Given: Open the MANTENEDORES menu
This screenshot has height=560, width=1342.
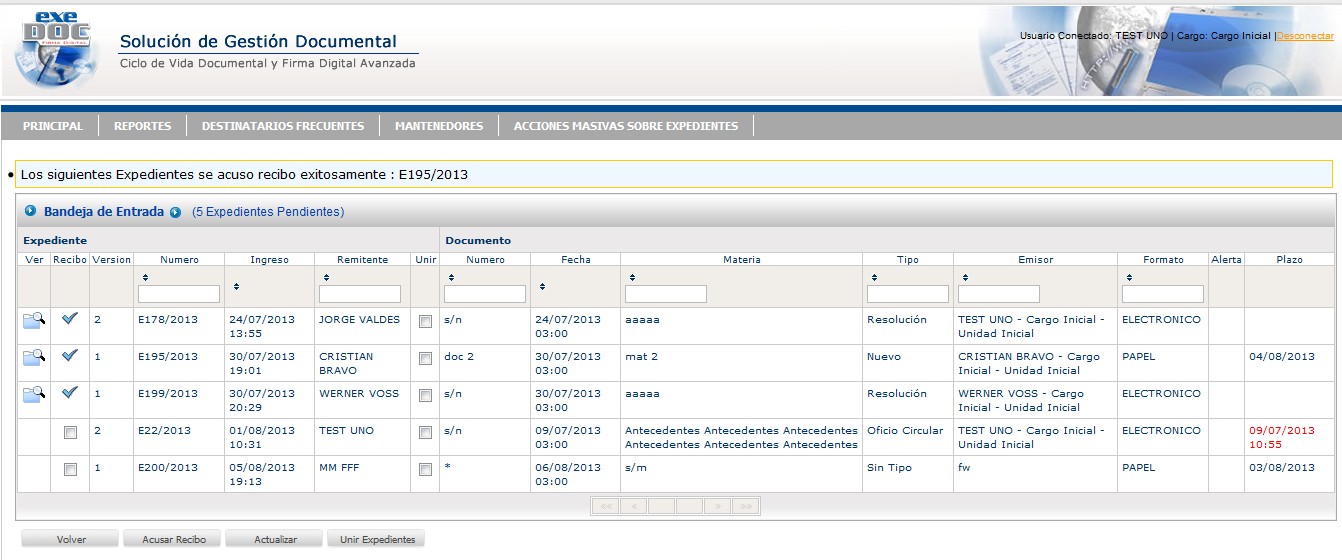Looking at the screenshot, I should pos(439,126).
